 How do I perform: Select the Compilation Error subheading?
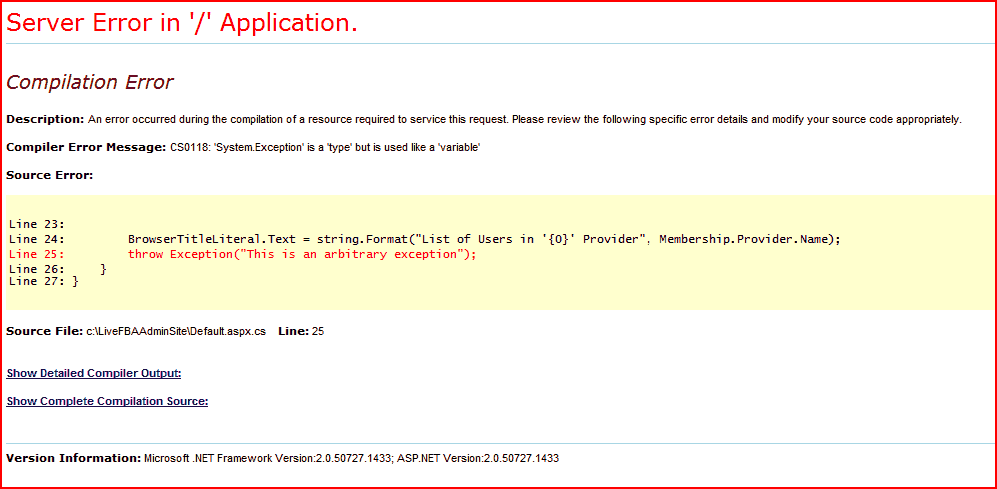(90, 82)
